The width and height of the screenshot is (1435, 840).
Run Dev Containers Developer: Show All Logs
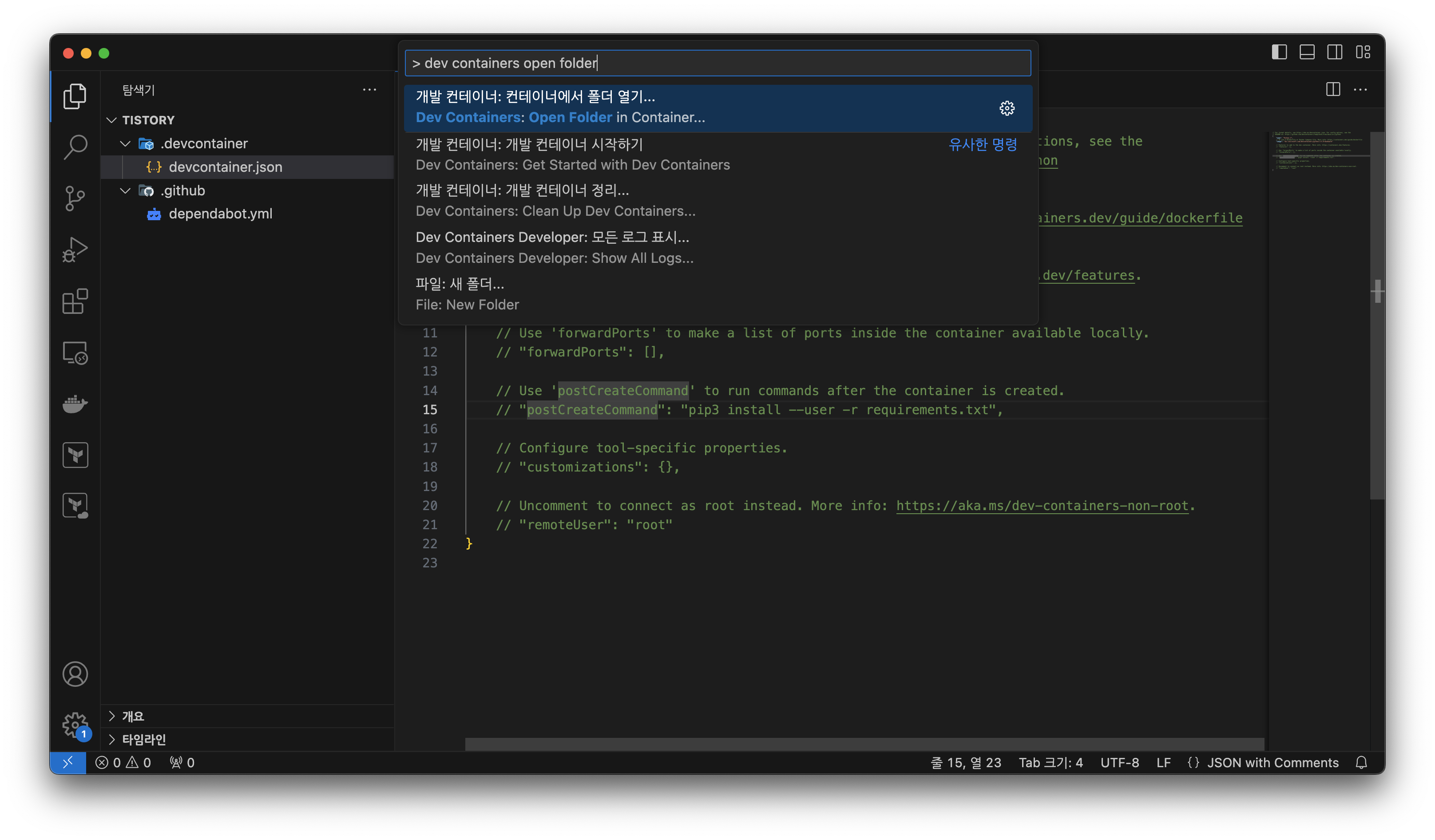point(717,247)
